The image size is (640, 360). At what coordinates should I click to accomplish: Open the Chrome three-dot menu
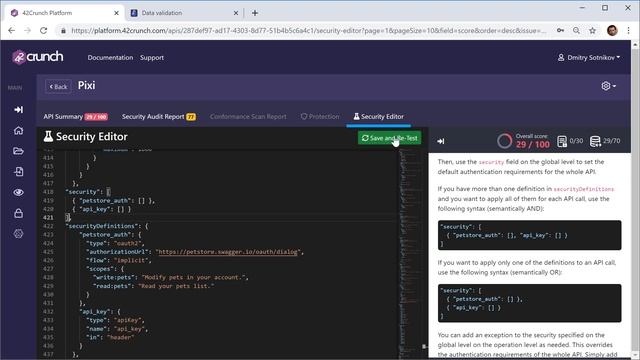tap(629, 31)
